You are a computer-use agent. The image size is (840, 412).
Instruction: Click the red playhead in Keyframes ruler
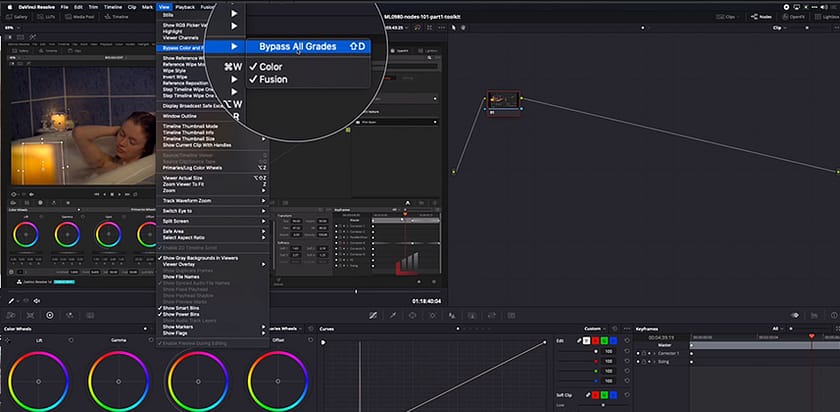(x=811, y=336)
